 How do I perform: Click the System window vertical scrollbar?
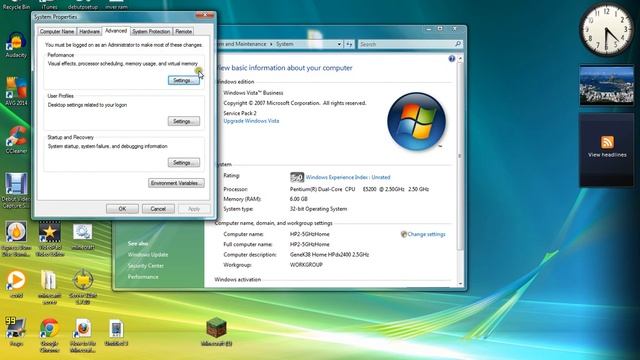[x=460, y=156]
